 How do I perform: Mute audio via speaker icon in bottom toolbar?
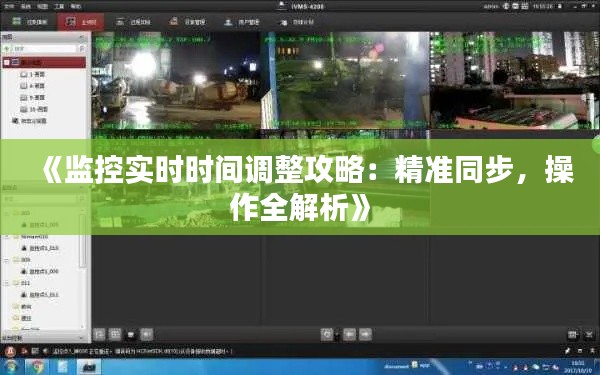point(147,334)
